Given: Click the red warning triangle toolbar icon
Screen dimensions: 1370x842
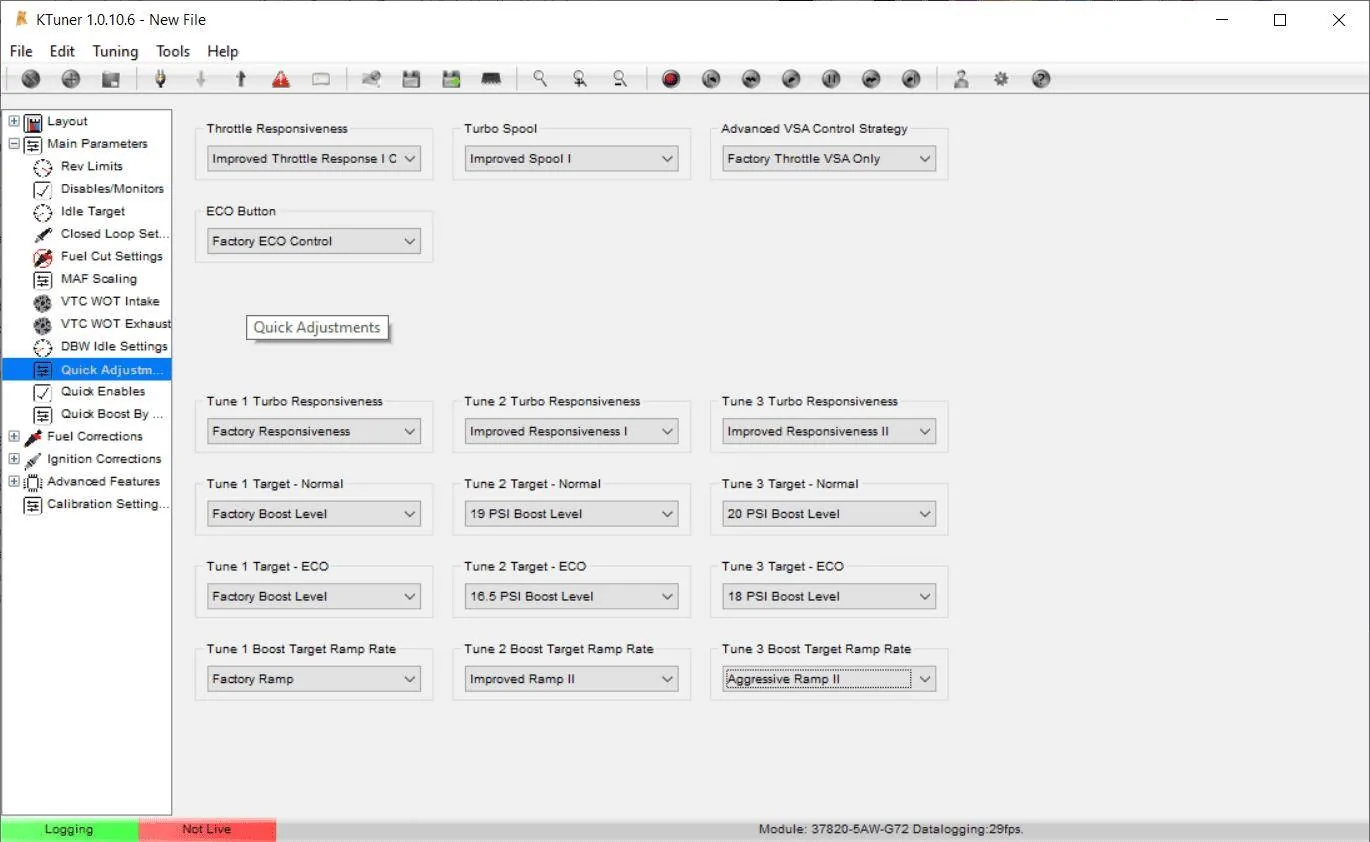Looking at the screenshot, I should click(281, 79).
